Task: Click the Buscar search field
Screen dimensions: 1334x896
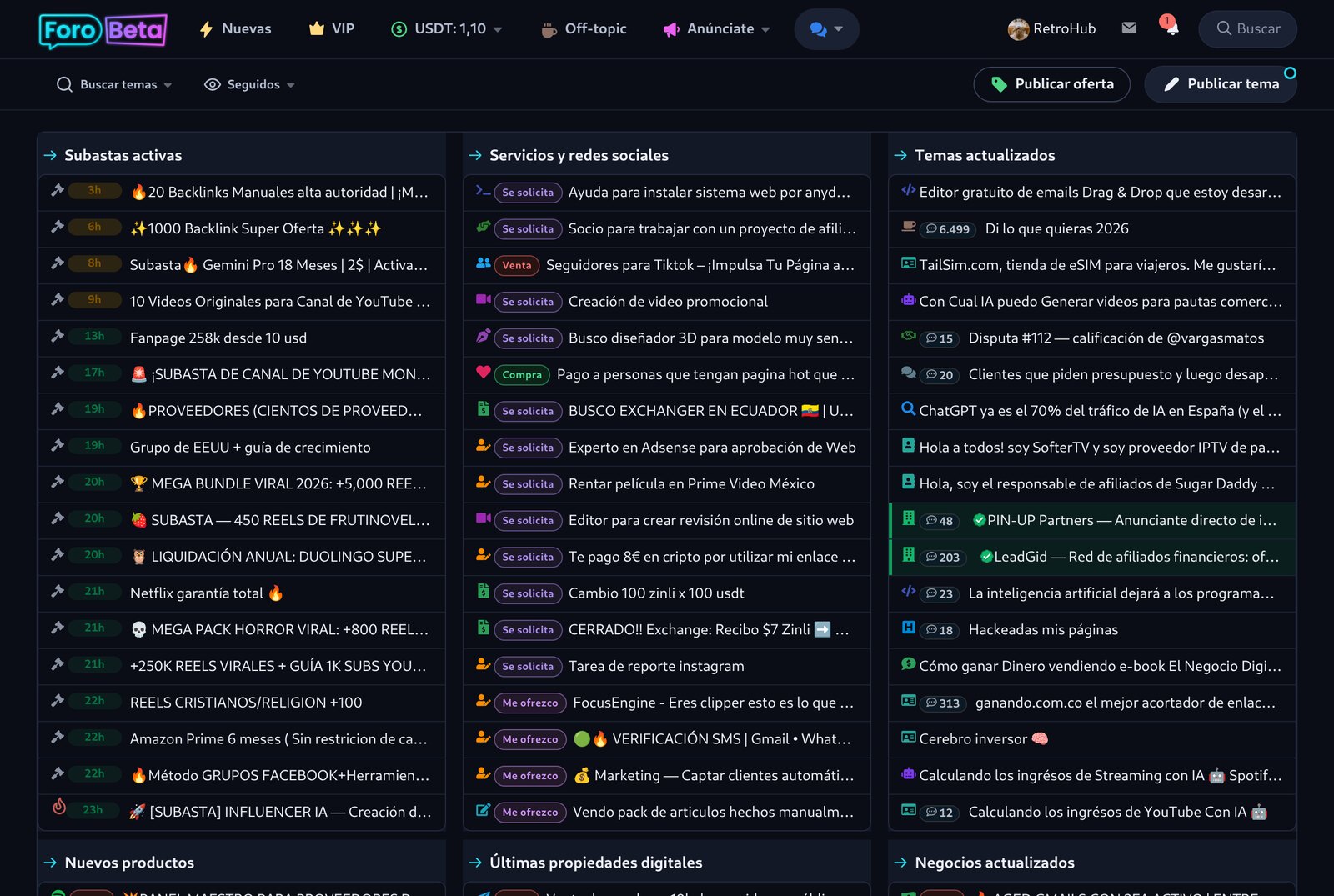Action: 1247,28
